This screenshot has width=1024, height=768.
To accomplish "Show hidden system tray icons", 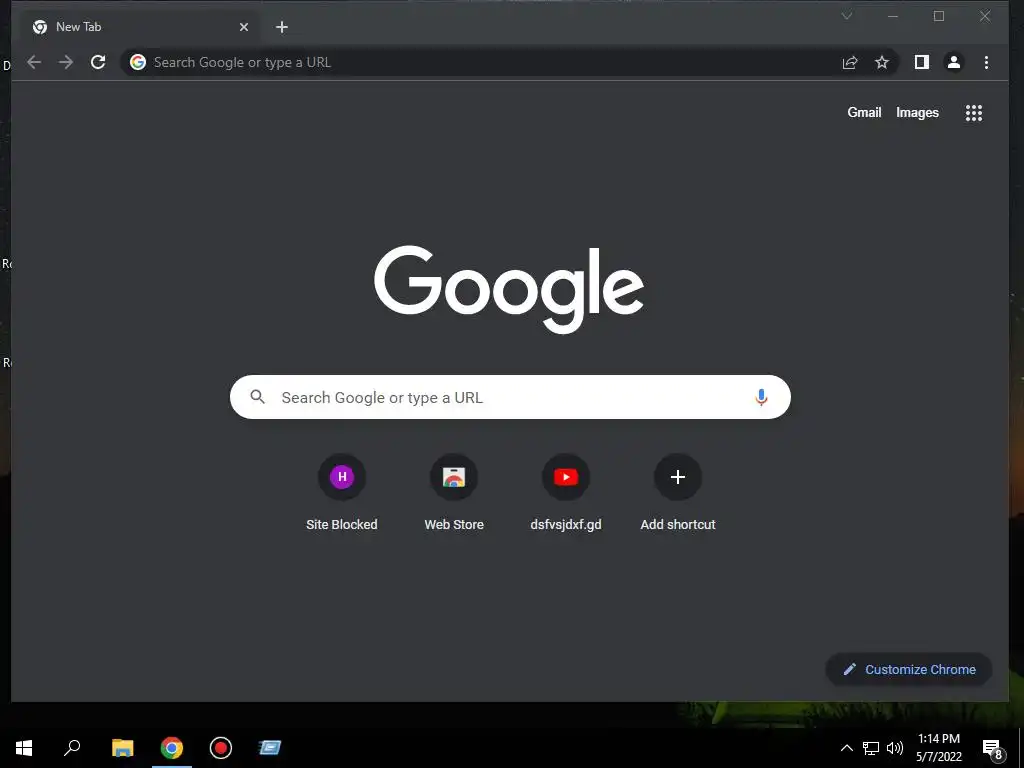I will 846,748.
